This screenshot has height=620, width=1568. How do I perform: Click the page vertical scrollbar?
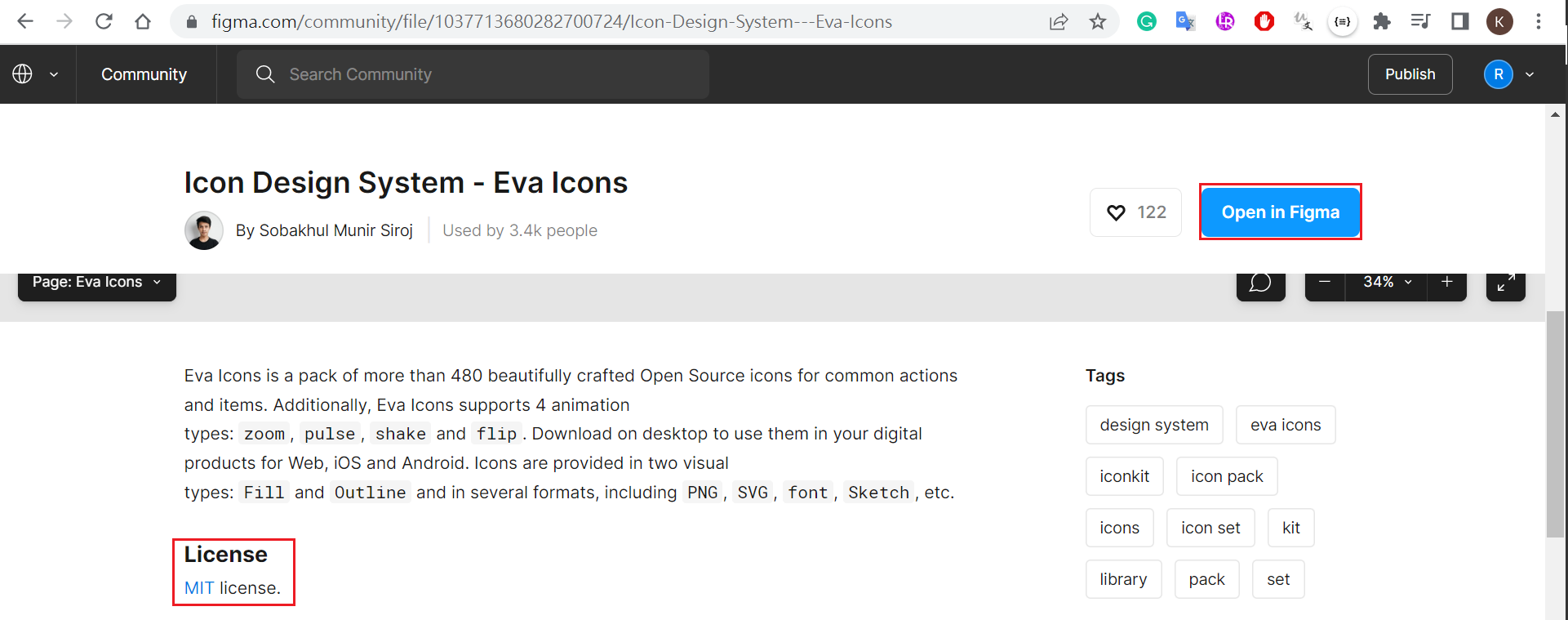coord(1555,425)
